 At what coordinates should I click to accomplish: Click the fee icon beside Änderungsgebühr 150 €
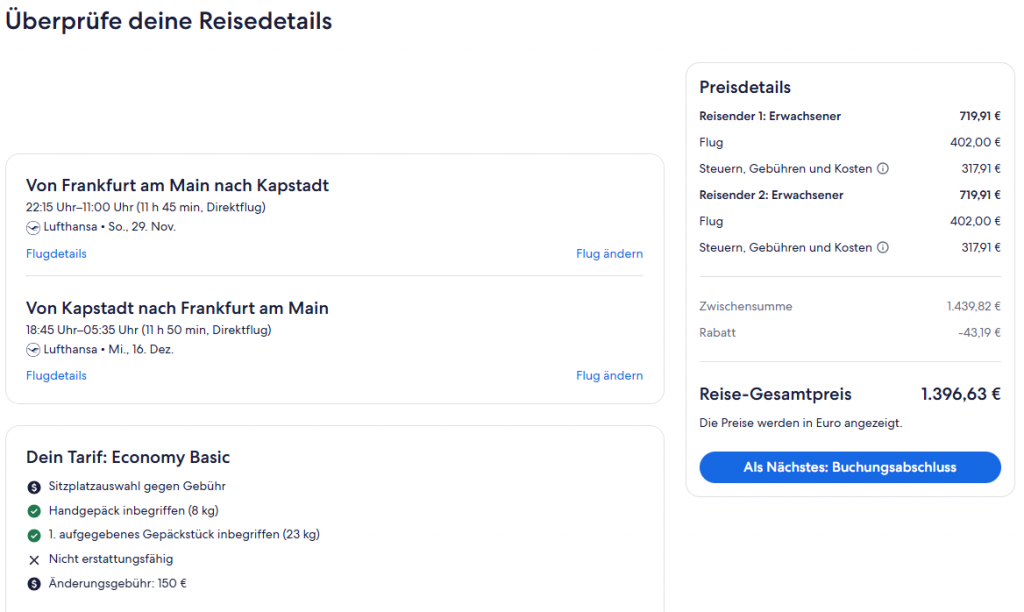click(x=34, y=584)
